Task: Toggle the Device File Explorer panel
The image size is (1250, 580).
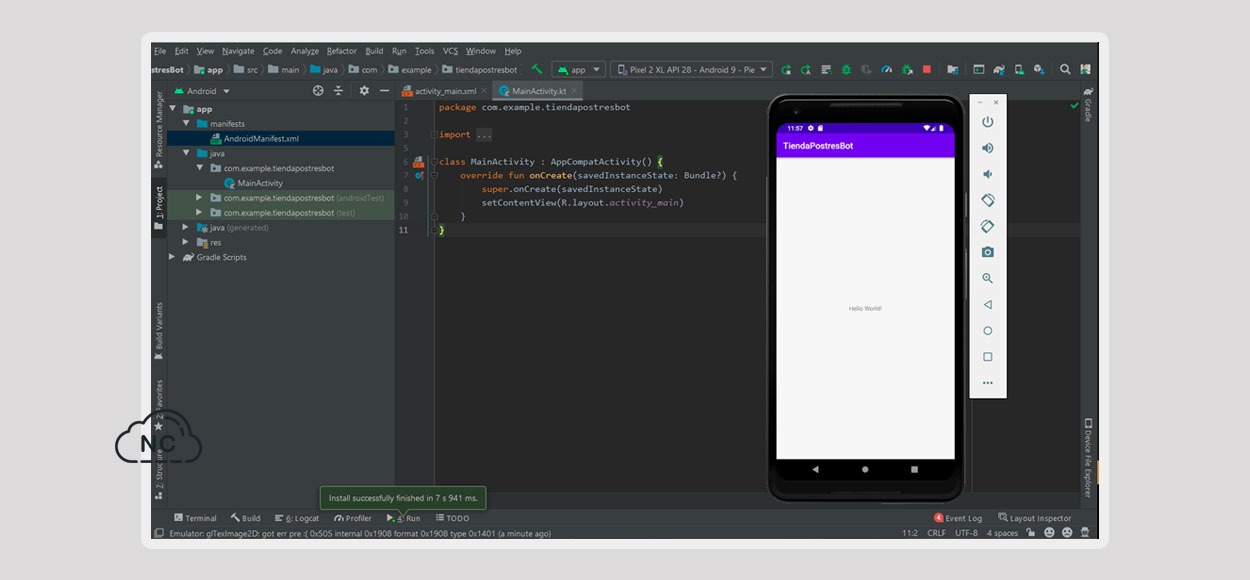Action: [1088, 457]
